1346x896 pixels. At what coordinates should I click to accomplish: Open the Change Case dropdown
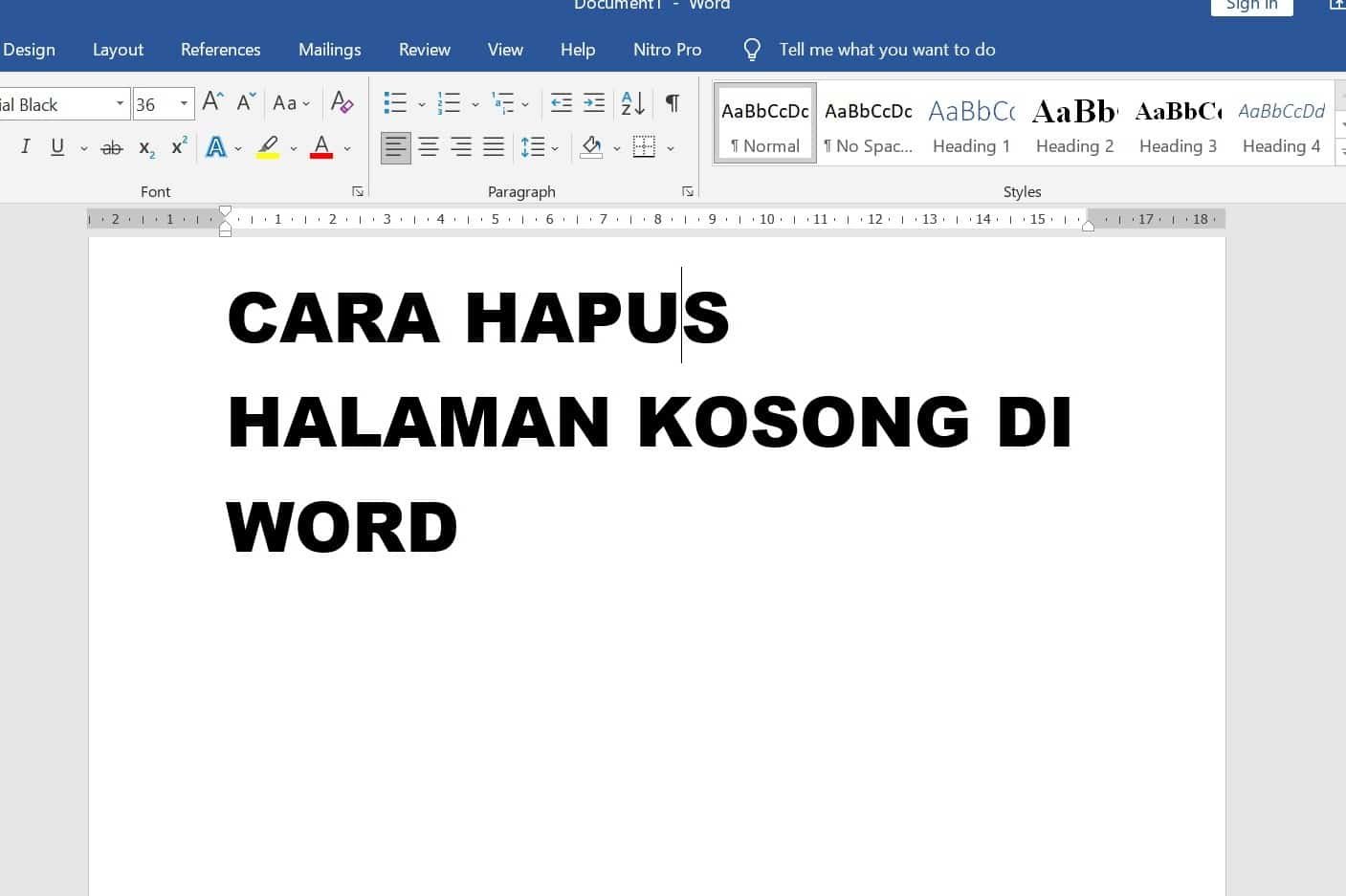click(291, 103)
